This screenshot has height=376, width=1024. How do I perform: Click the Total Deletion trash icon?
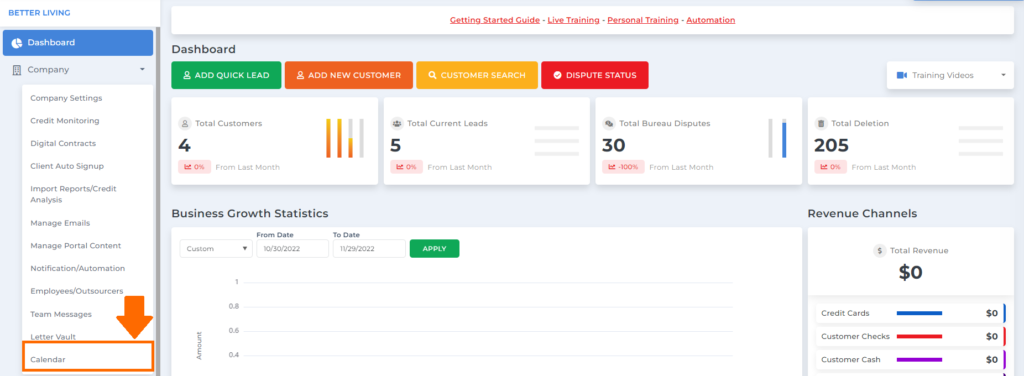(x=821, y=123)
